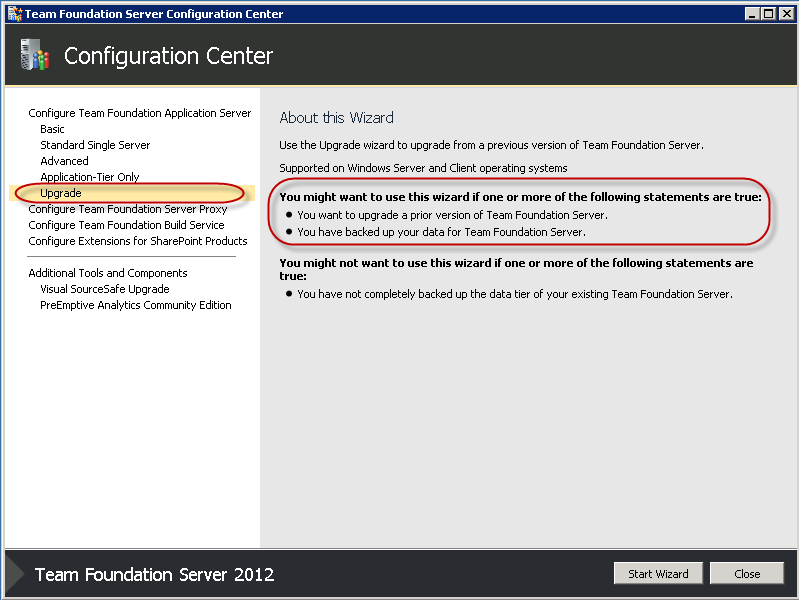Open Visual SourceSafe Upgrade tool
The image size is (799, 600).
click(x=104, y=289)
